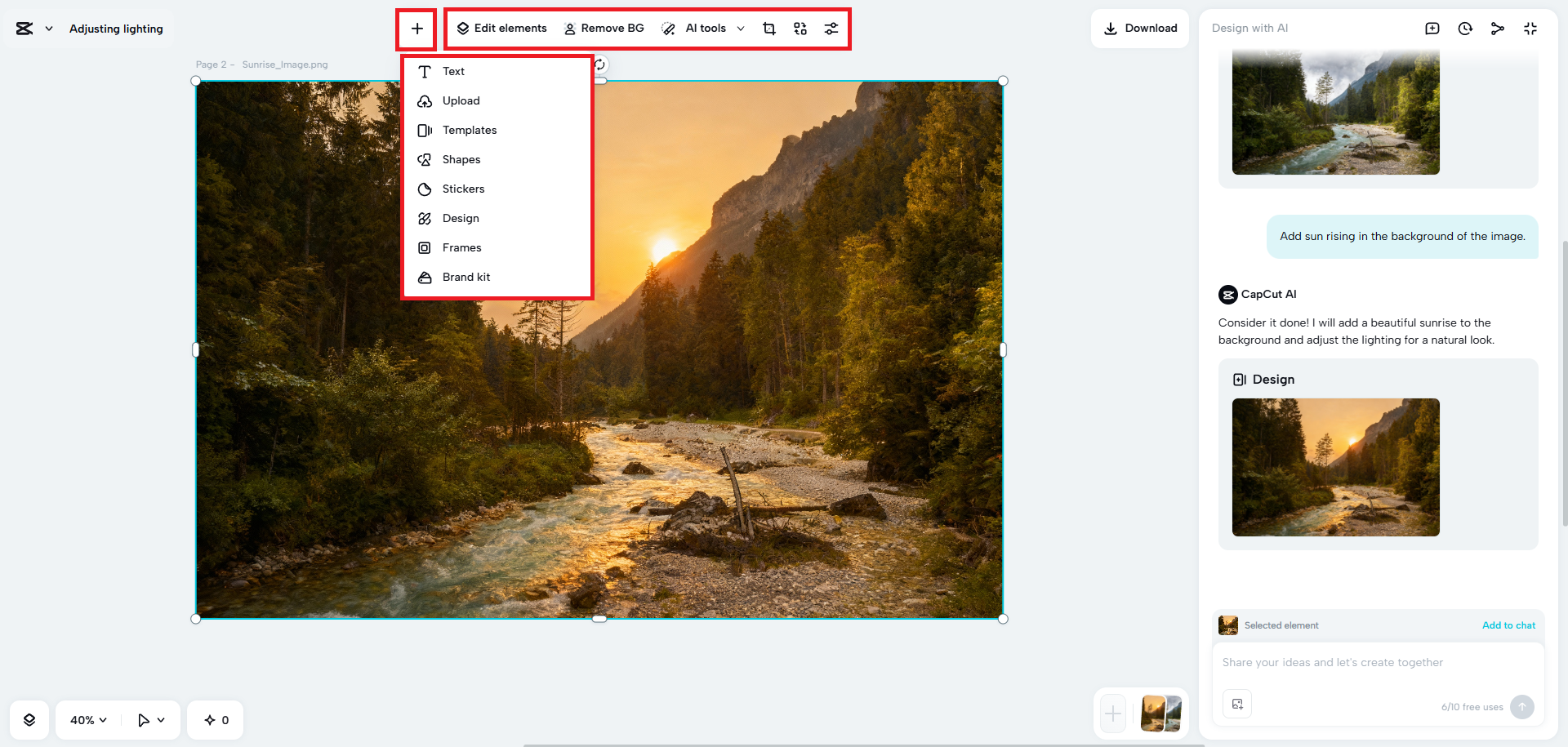1568x747 pixels.
Task: Expand the AI tools dropdown
Action: pos(740,28)
